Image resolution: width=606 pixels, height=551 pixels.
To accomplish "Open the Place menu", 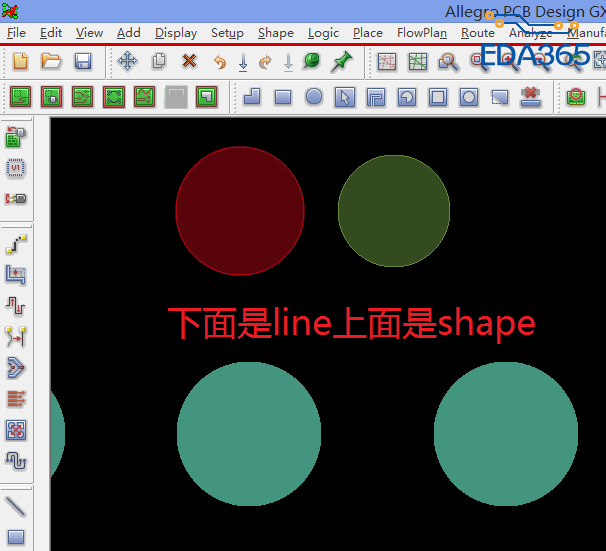I will [x=368, y=33].
